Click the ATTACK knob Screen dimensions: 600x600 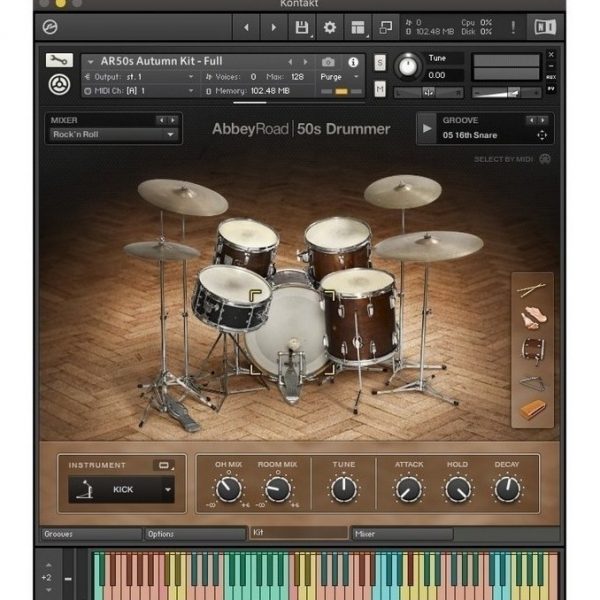409,489
